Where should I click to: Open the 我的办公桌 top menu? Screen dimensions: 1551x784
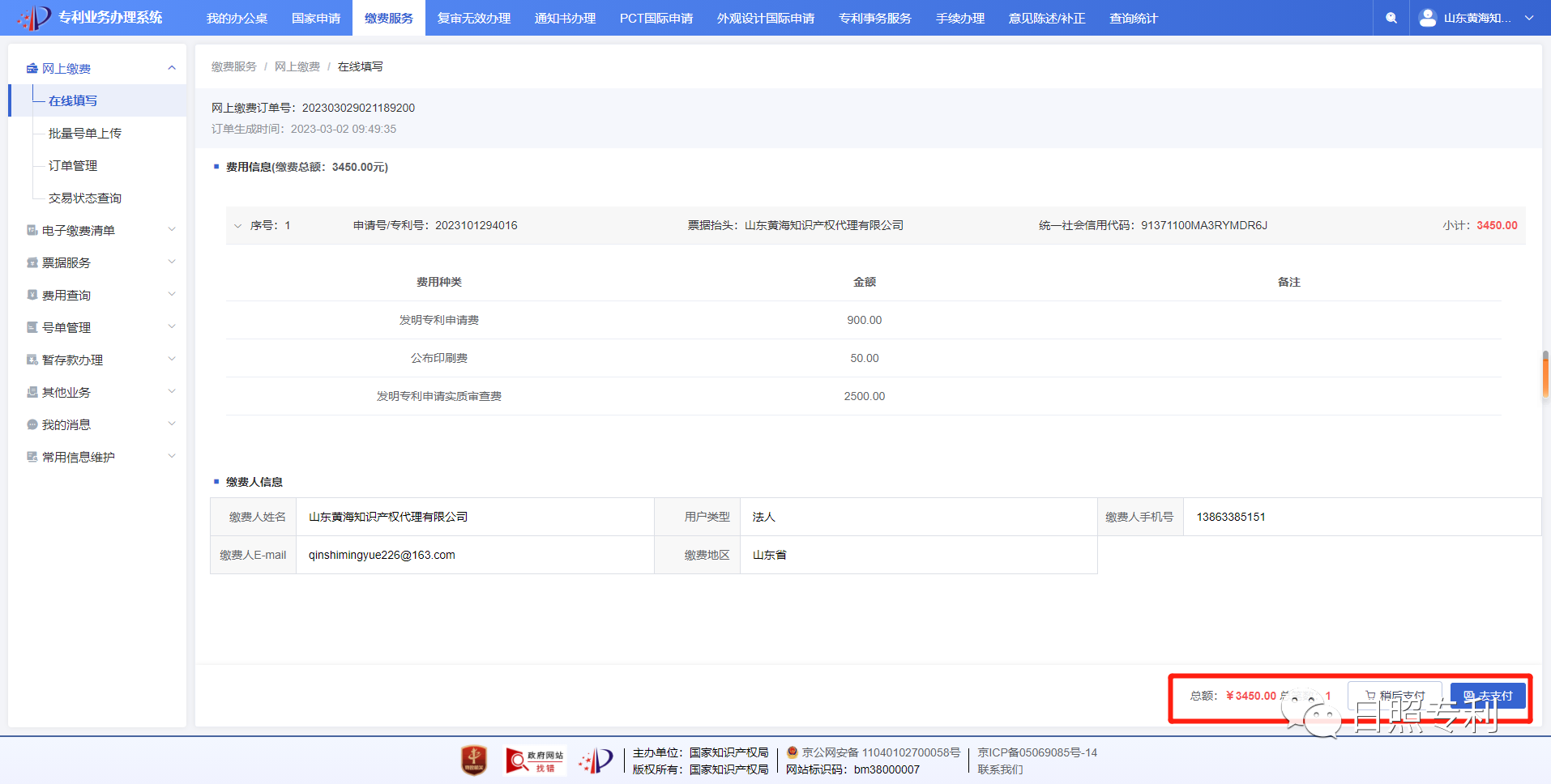click(x=237, y=18)
